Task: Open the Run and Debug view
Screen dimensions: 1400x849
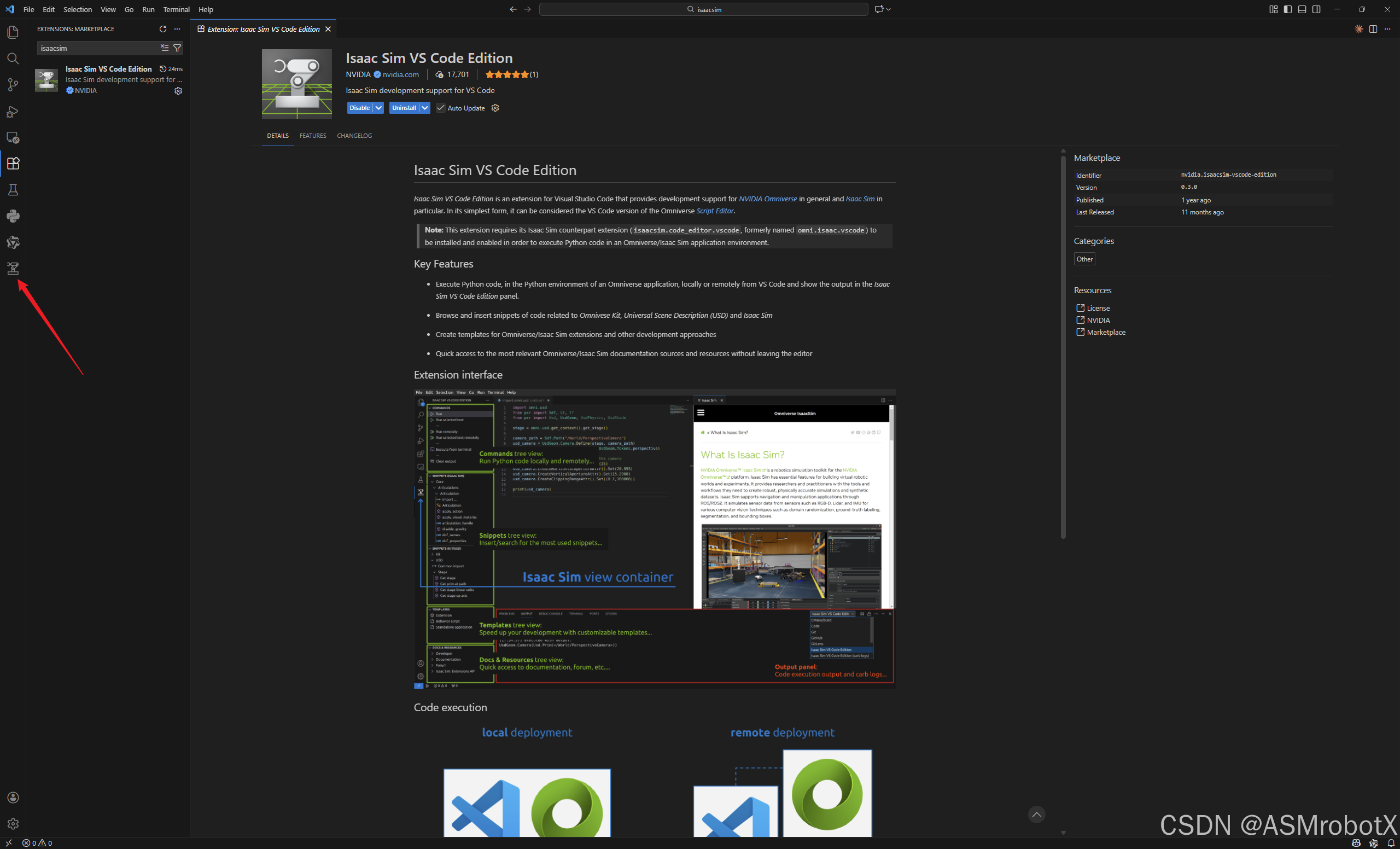Action: pos(13,112)
